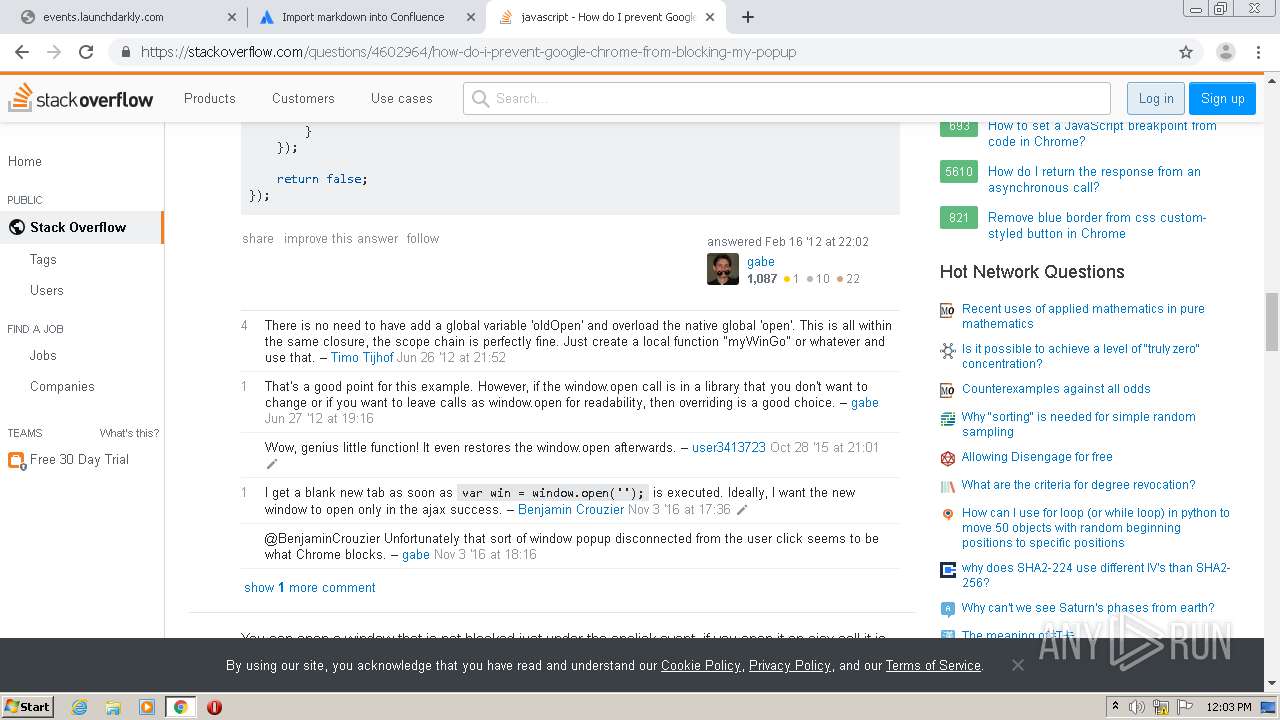Open user3413723's profile link
This screenshot has width=1280, height=720.
(x=729, y=447)
